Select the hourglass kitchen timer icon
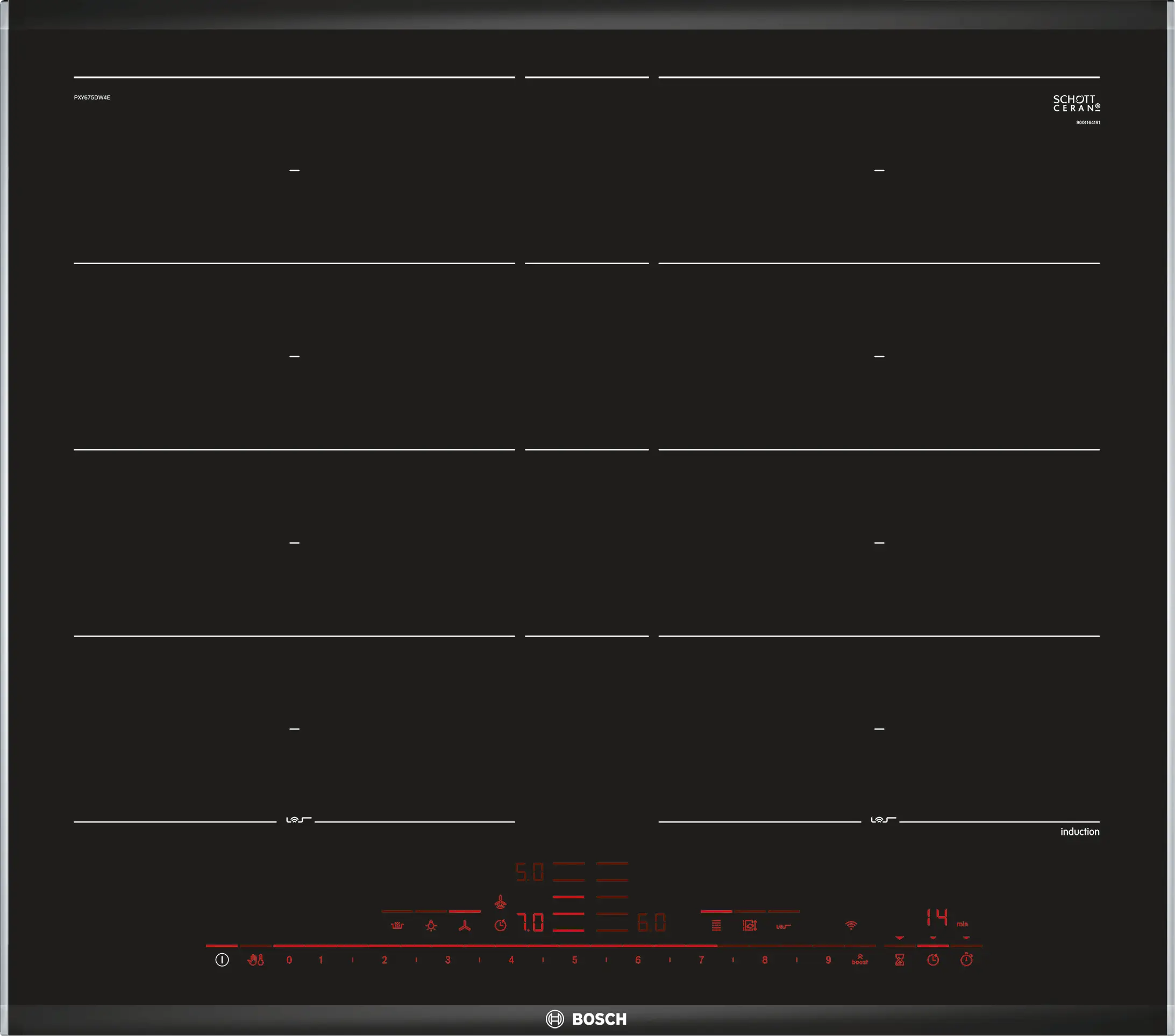 coord(900,960)
